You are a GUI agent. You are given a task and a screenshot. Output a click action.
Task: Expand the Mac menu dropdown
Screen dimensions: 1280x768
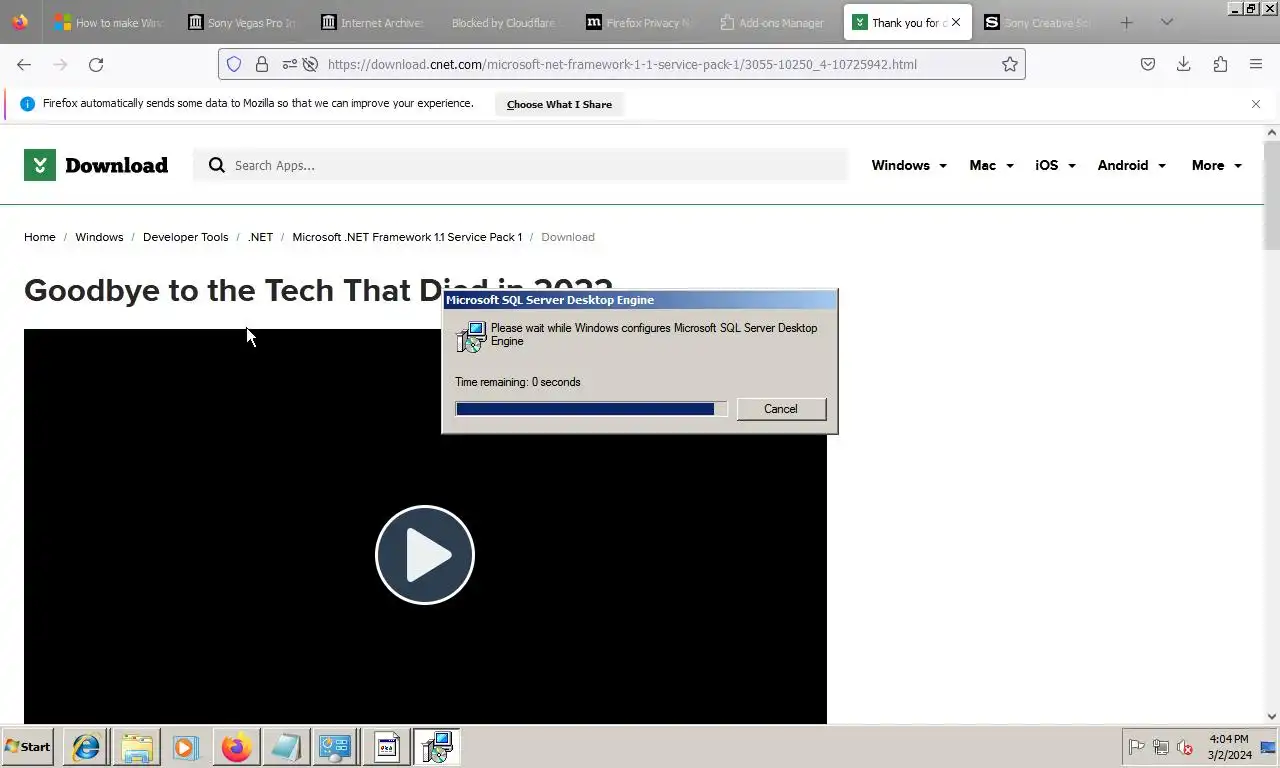coord(992,165)
